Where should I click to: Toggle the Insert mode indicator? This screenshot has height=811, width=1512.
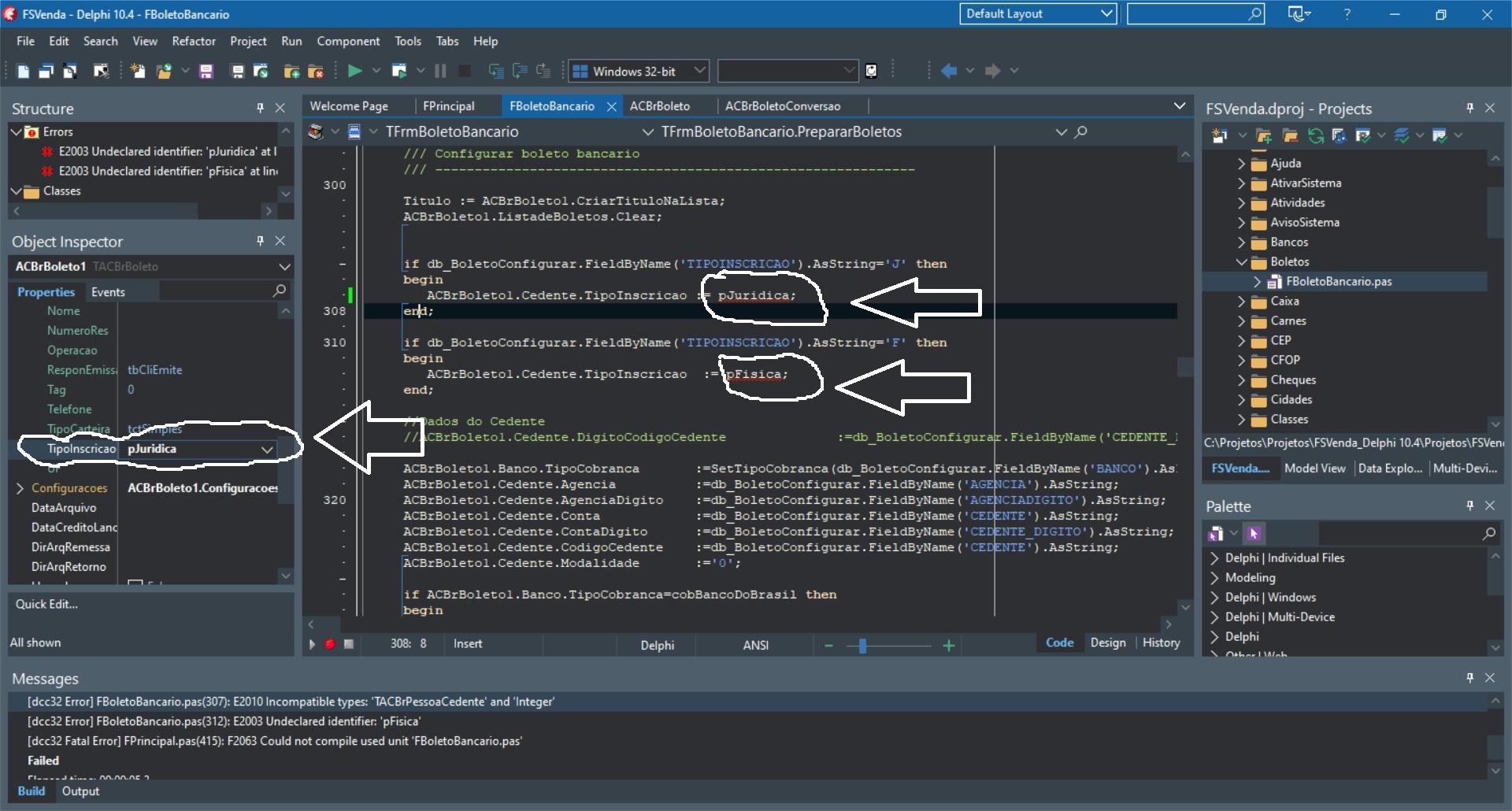[x=468, y=644]
